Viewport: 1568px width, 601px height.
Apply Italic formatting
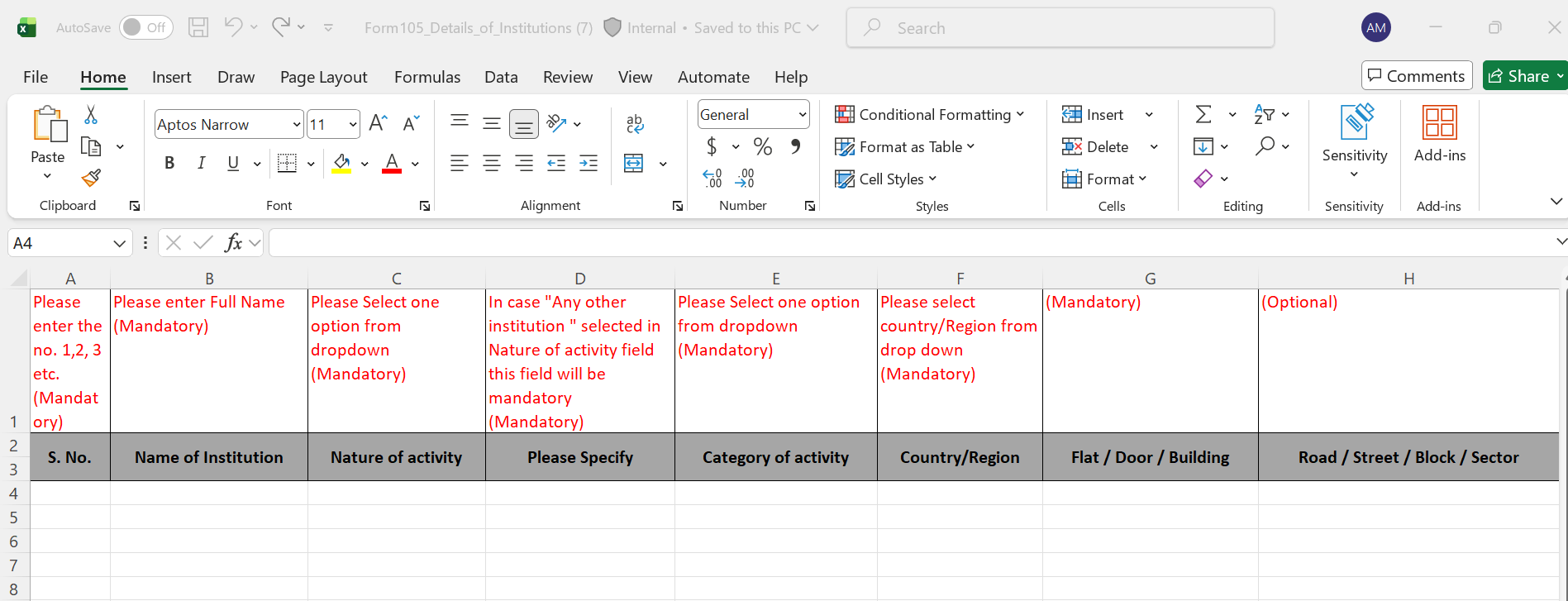201,163
